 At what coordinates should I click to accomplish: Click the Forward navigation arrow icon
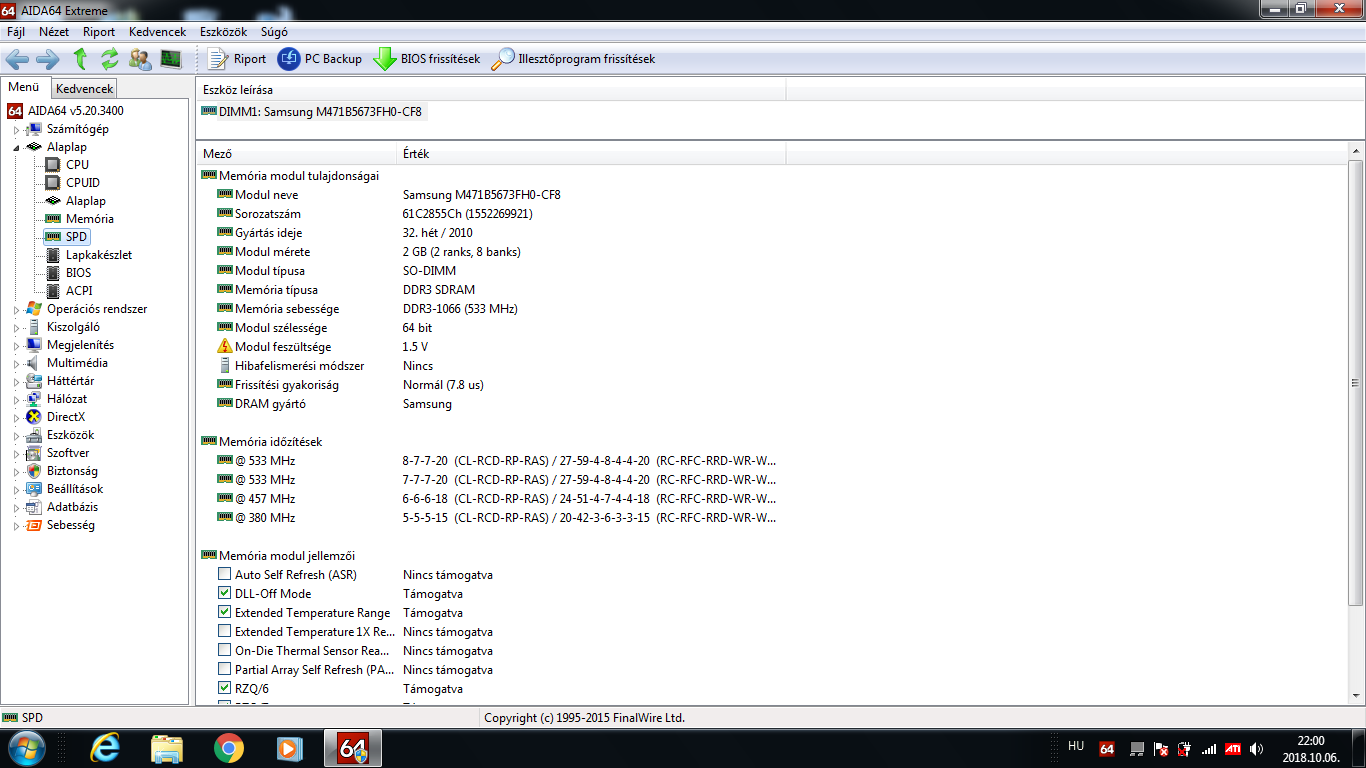tap(47, 59)
